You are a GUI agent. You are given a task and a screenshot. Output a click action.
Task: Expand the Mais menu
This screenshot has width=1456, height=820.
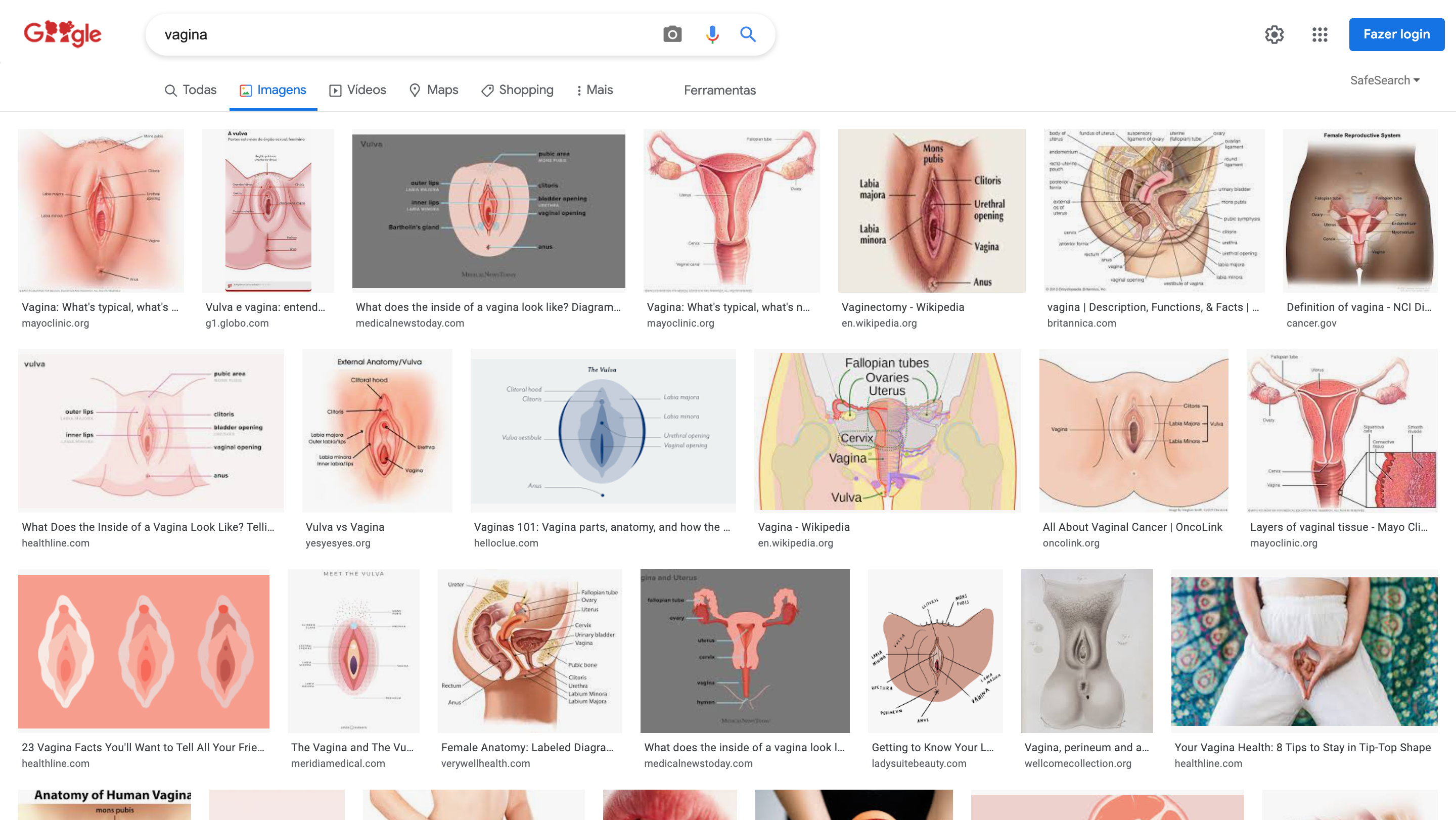tap(595, 90)
